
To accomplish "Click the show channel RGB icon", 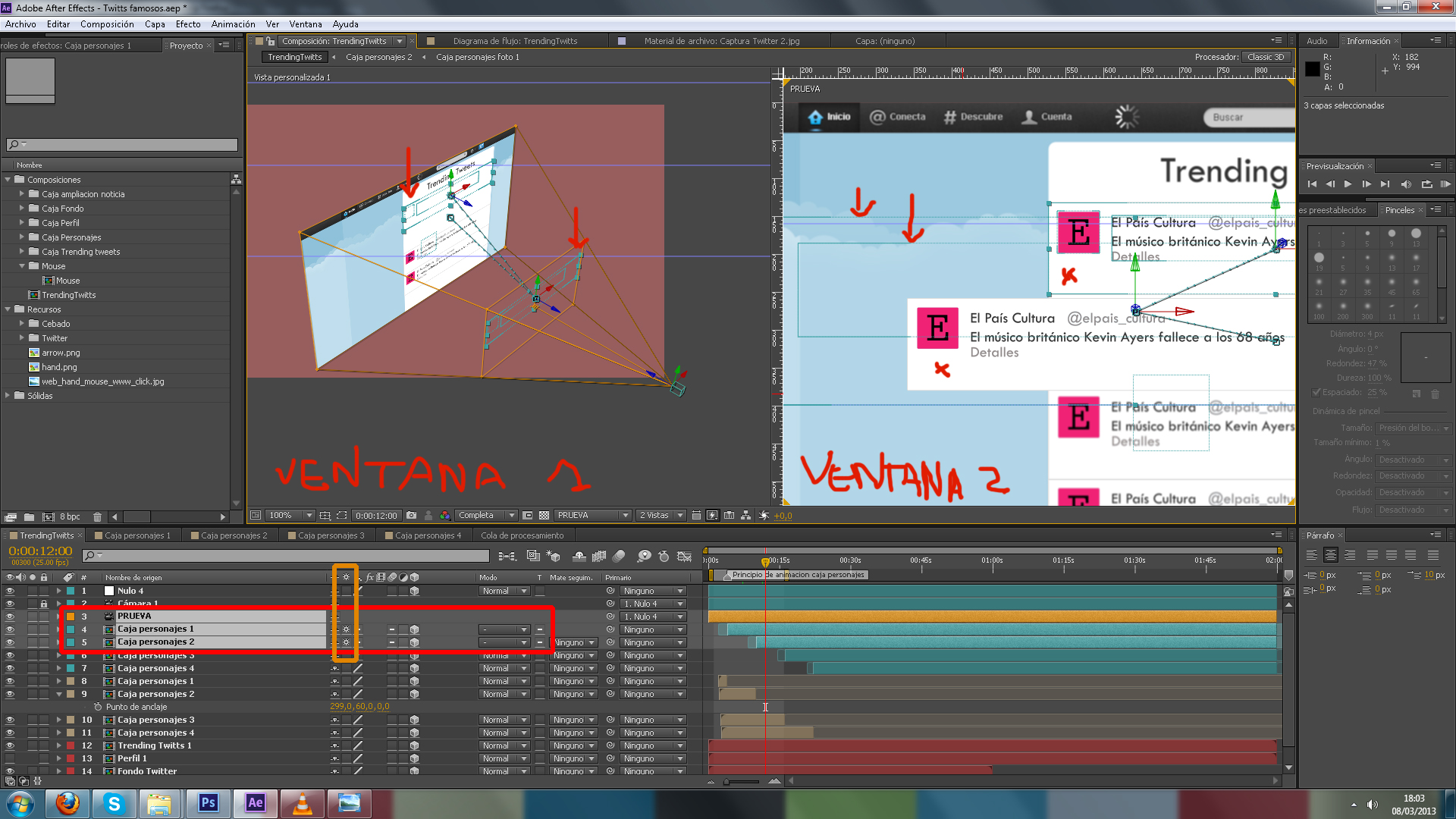I will (x=445, y=516).
